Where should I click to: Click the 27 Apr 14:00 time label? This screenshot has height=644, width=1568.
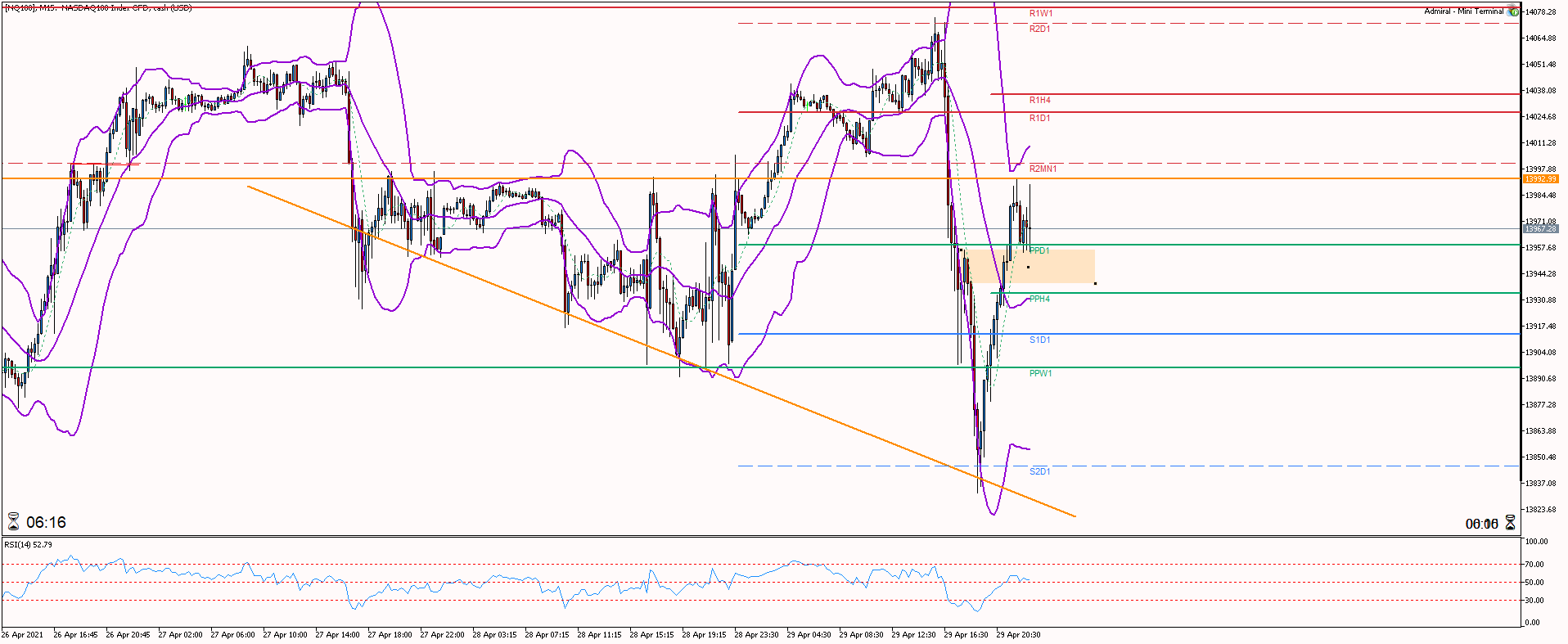pyautogui.click(x=337, y=634)
